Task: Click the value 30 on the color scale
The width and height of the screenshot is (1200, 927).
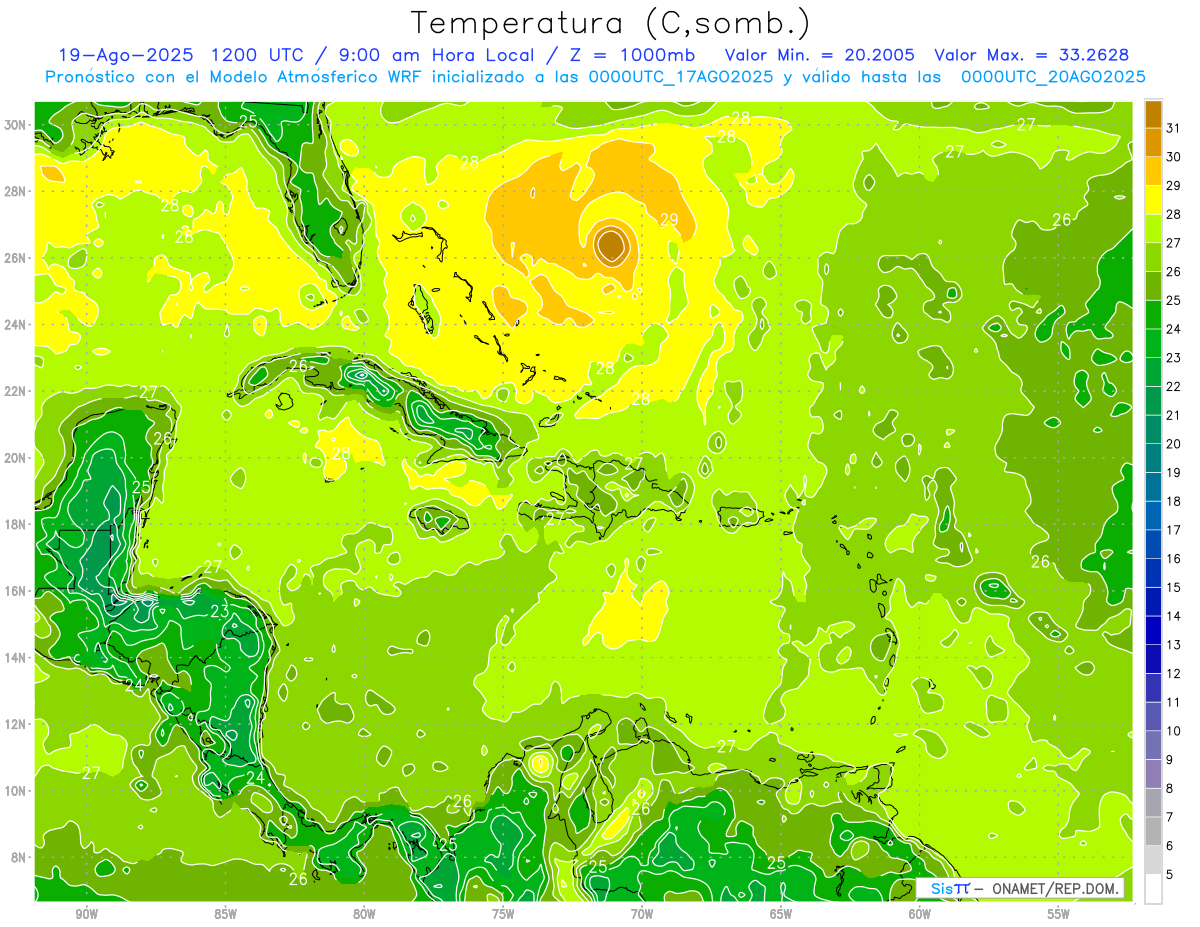Action: 1174,157
